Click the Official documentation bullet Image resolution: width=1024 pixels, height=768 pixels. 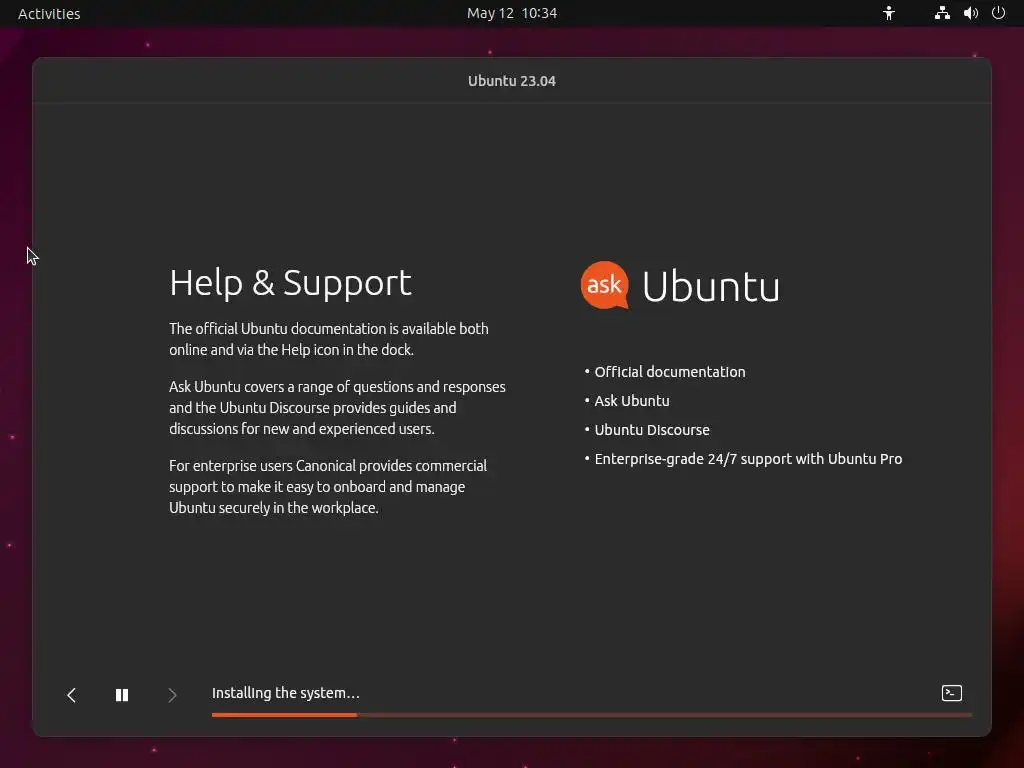[665, 372]
